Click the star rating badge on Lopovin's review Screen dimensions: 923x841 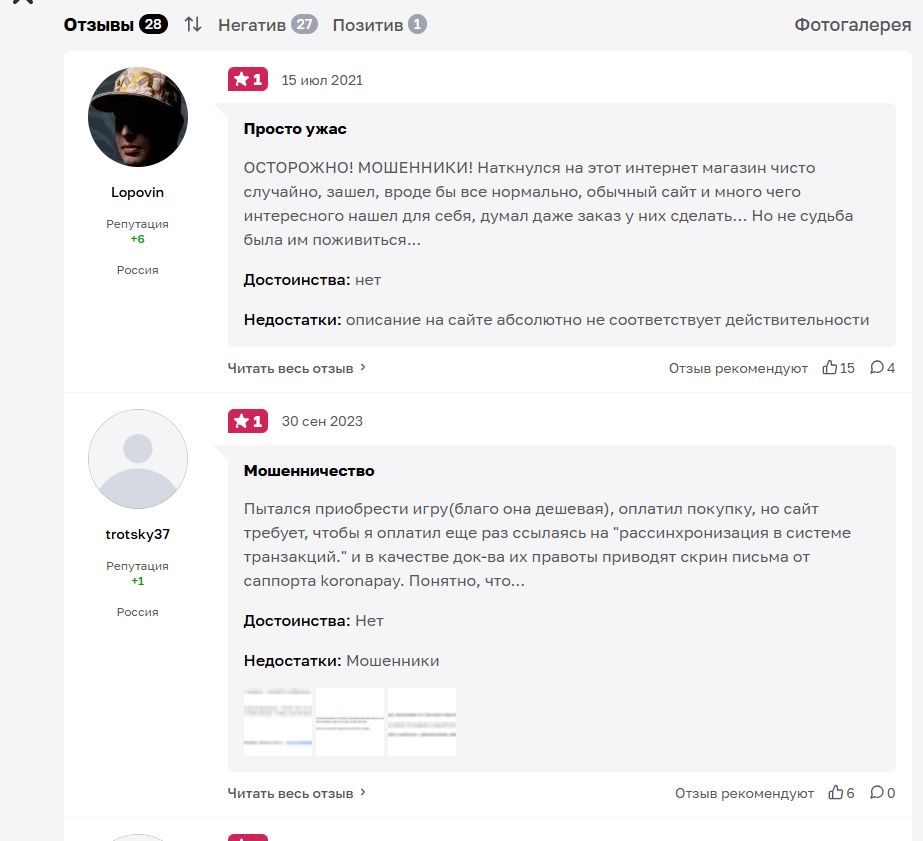coord(248,79)
